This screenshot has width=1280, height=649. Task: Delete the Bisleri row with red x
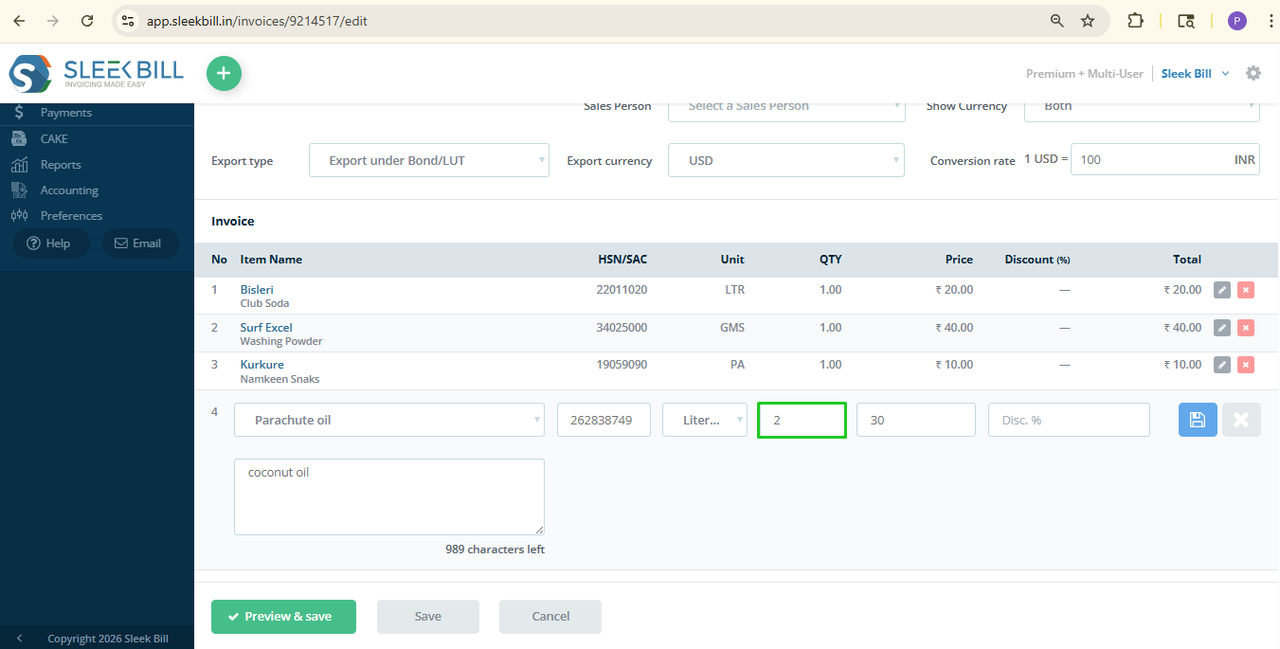pos(1245,290)
